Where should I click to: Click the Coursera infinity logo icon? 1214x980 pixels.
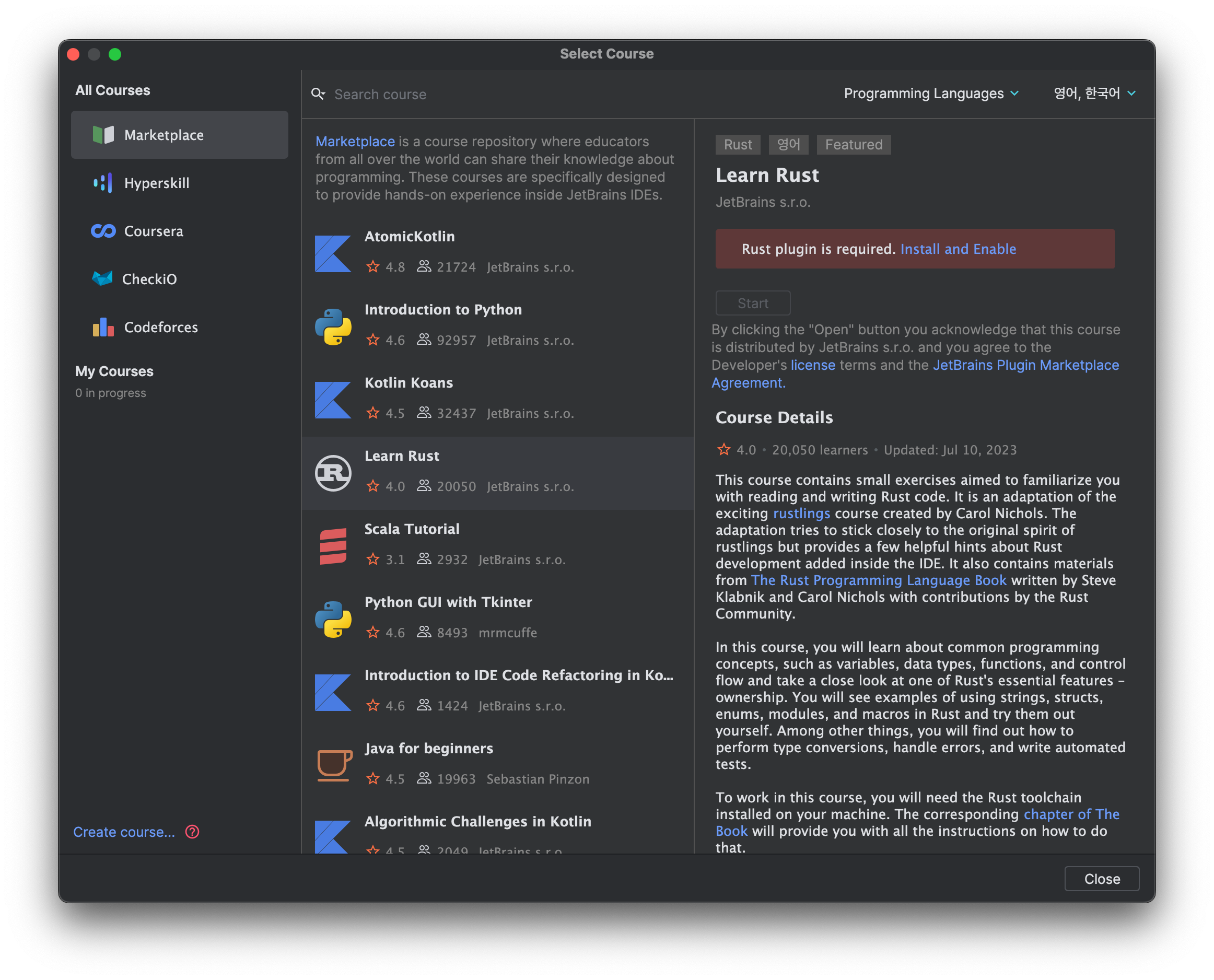[x=103, y=231]
